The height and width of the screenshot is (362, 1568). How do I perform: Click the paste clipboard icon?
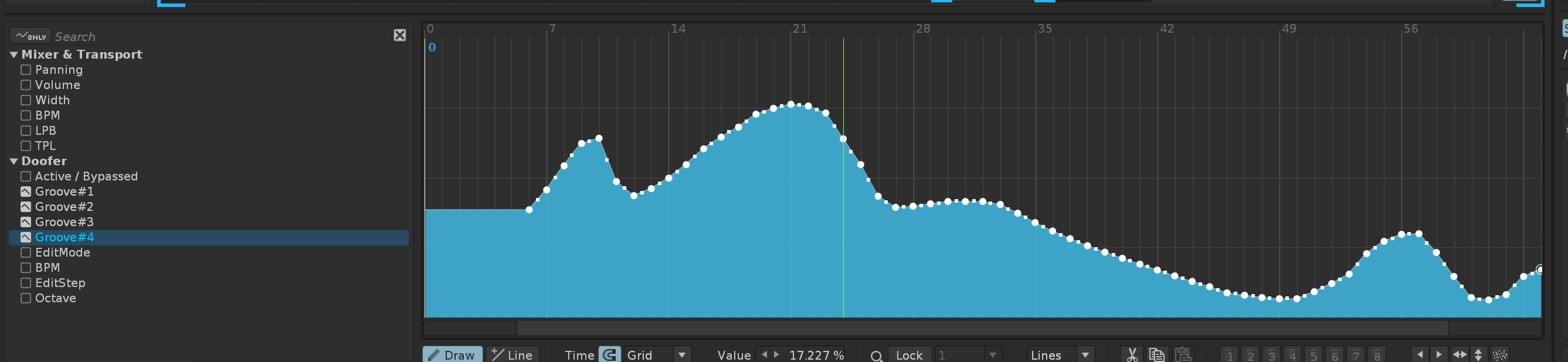1183,355
